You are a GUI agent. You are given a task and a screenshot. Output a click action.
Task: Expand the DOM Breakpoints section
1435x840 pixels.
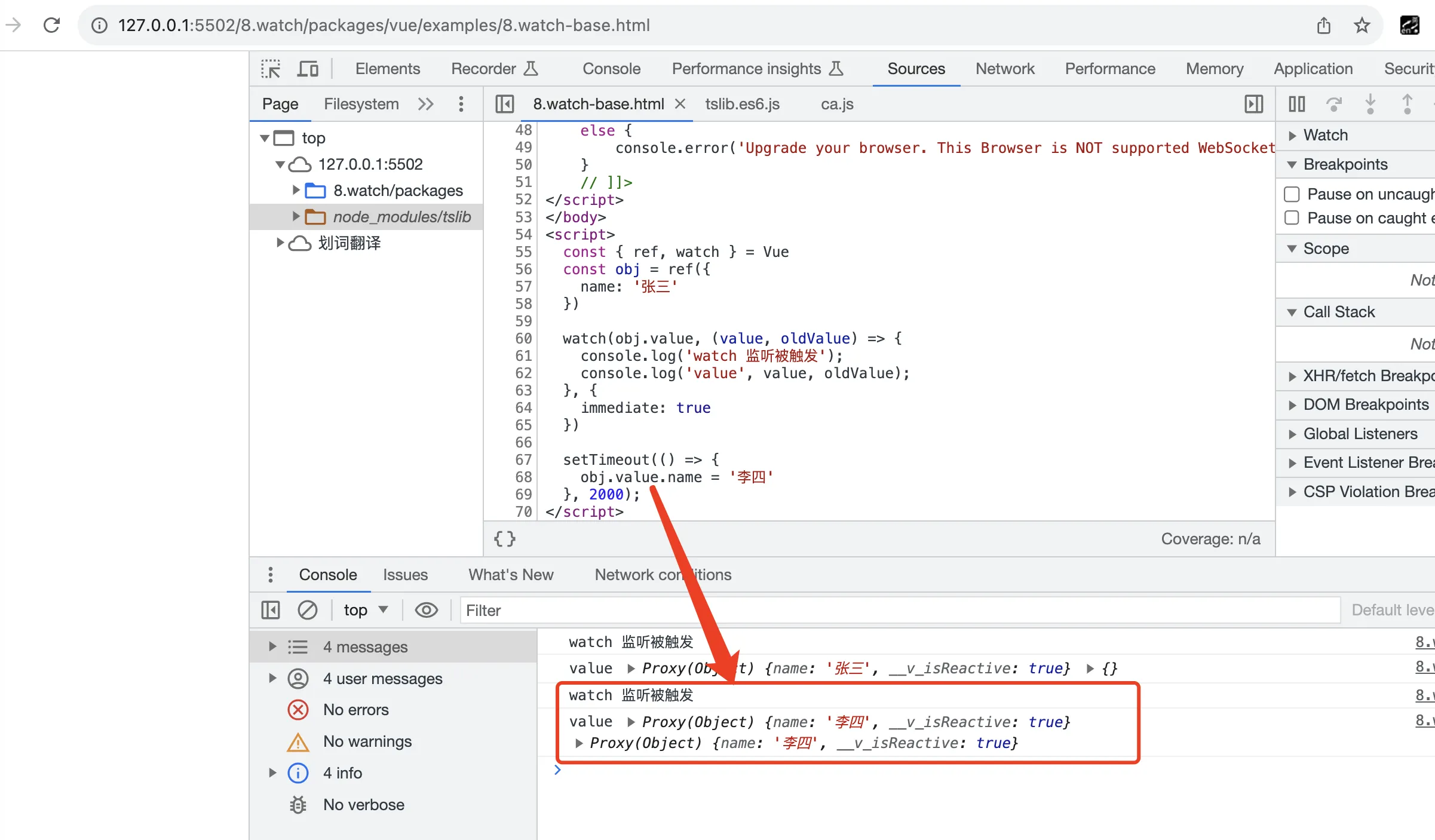tap(1292, 405)
